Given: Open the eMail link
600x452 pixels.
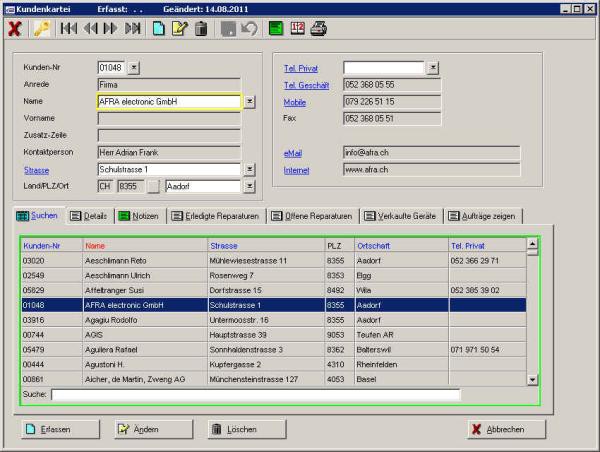Looking at the screenshot, I should [x=293, y=153].
